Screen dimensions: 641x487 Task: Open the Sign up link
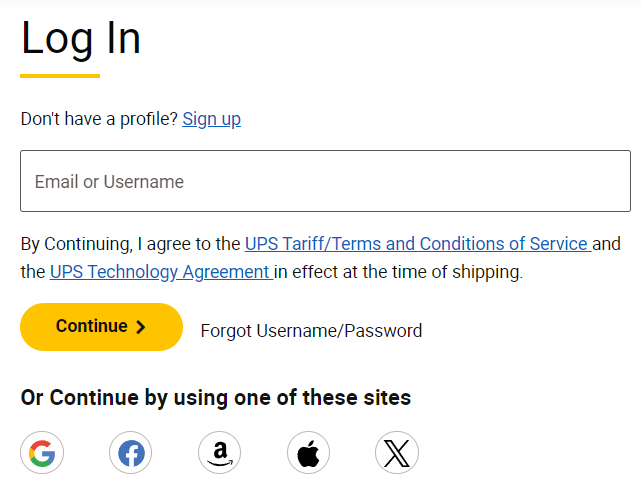211,119
